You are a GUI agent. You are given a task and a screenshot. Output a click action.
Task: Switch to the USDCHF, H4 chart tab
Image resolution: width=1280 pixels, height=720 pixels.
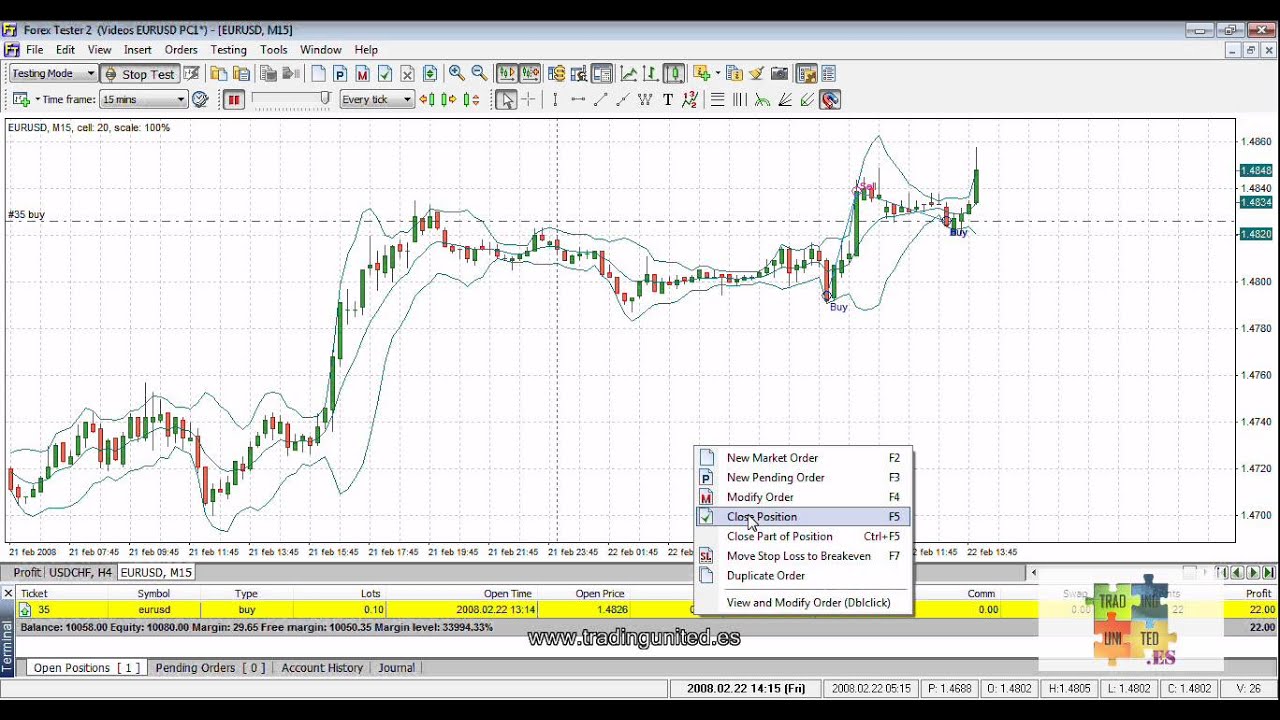coord(81,572)
